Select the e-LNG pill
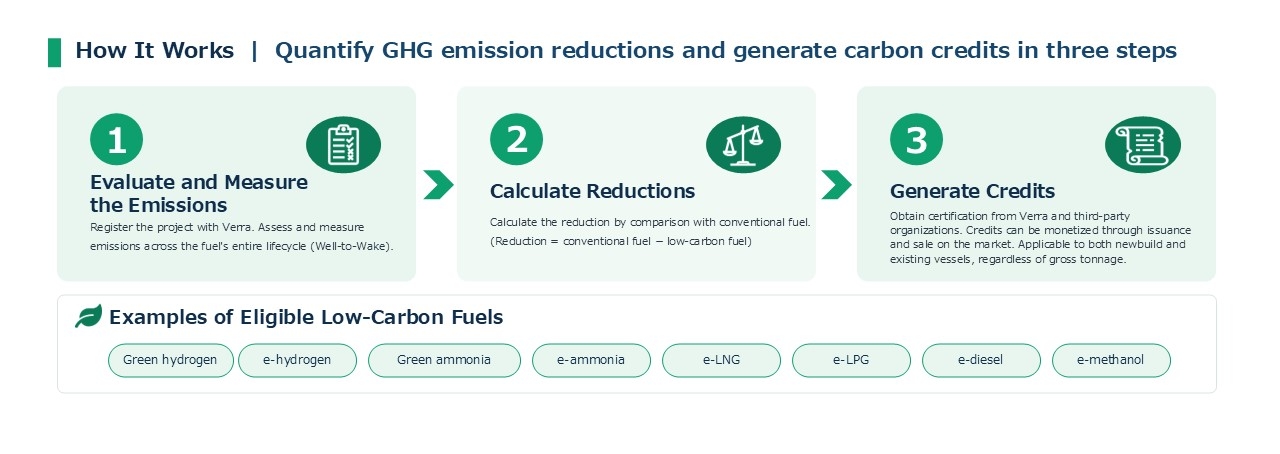The height and width of the screenshot is (454, 1280). pyautogui.click(x=721, y=360)
